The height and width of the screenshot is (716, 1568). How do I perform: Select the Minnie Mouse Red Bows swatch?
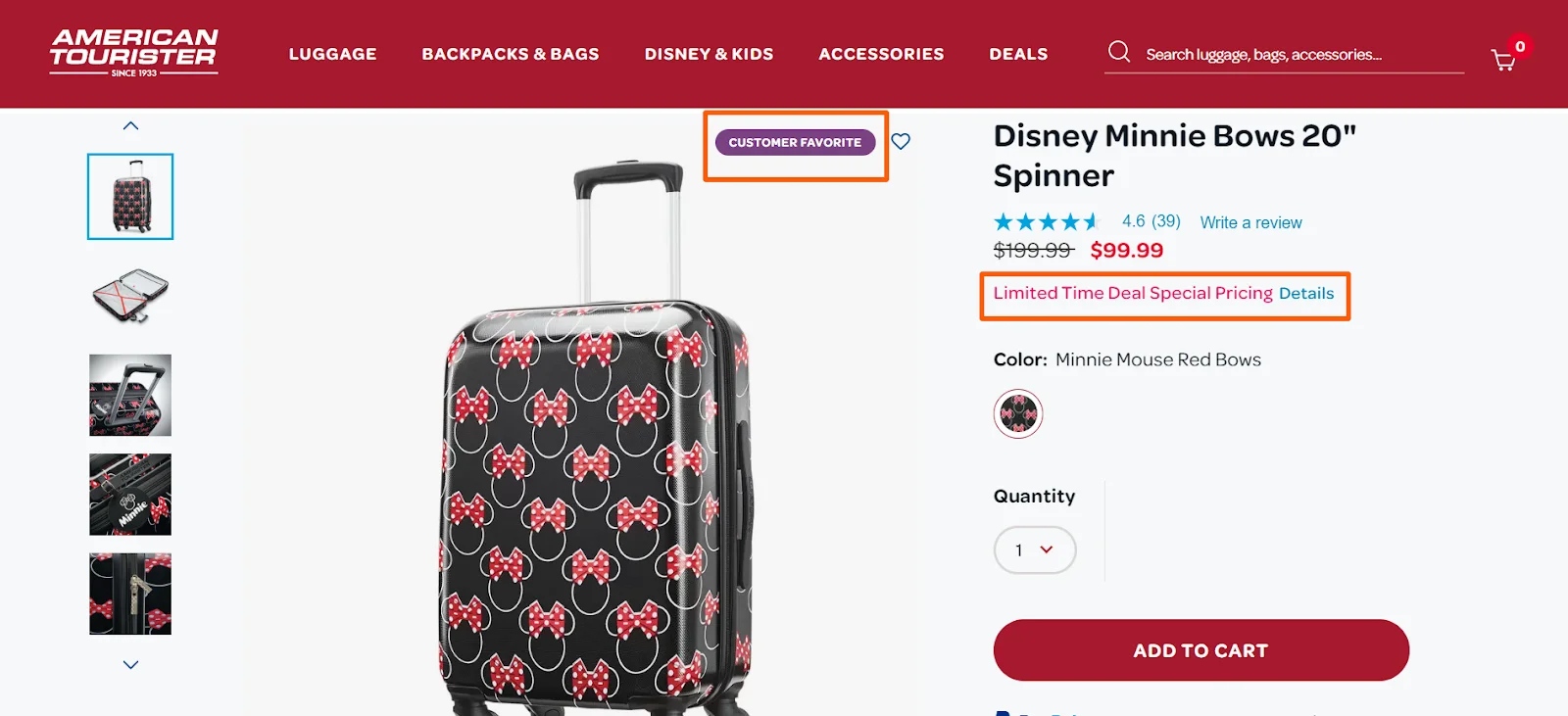(x=1017, y=412)
